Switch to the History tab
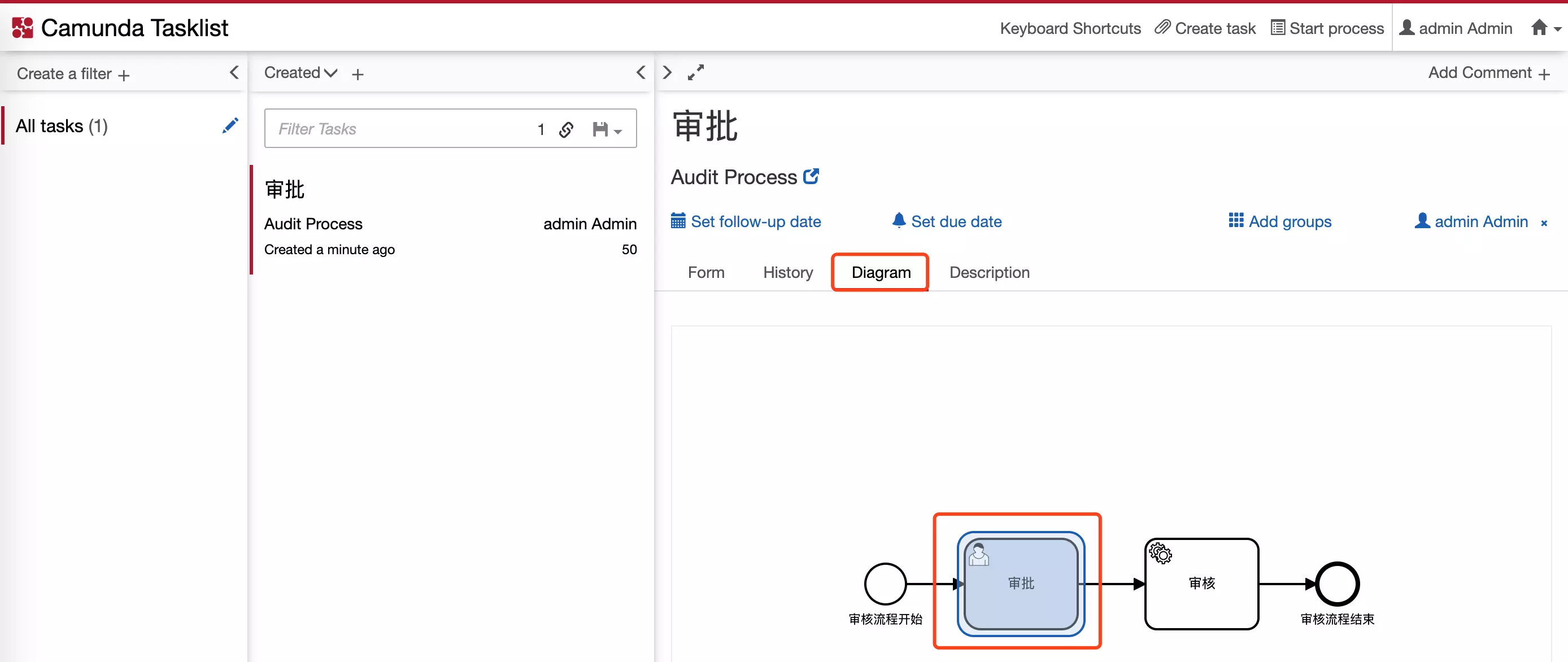The width and height of the screenshot is (1568, 662). coord(787,272)
